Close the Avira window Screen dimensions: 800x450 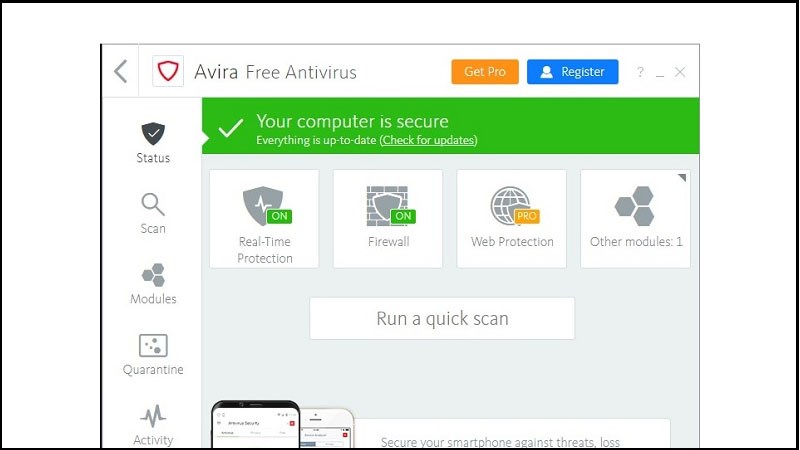(x=680, y=72)
